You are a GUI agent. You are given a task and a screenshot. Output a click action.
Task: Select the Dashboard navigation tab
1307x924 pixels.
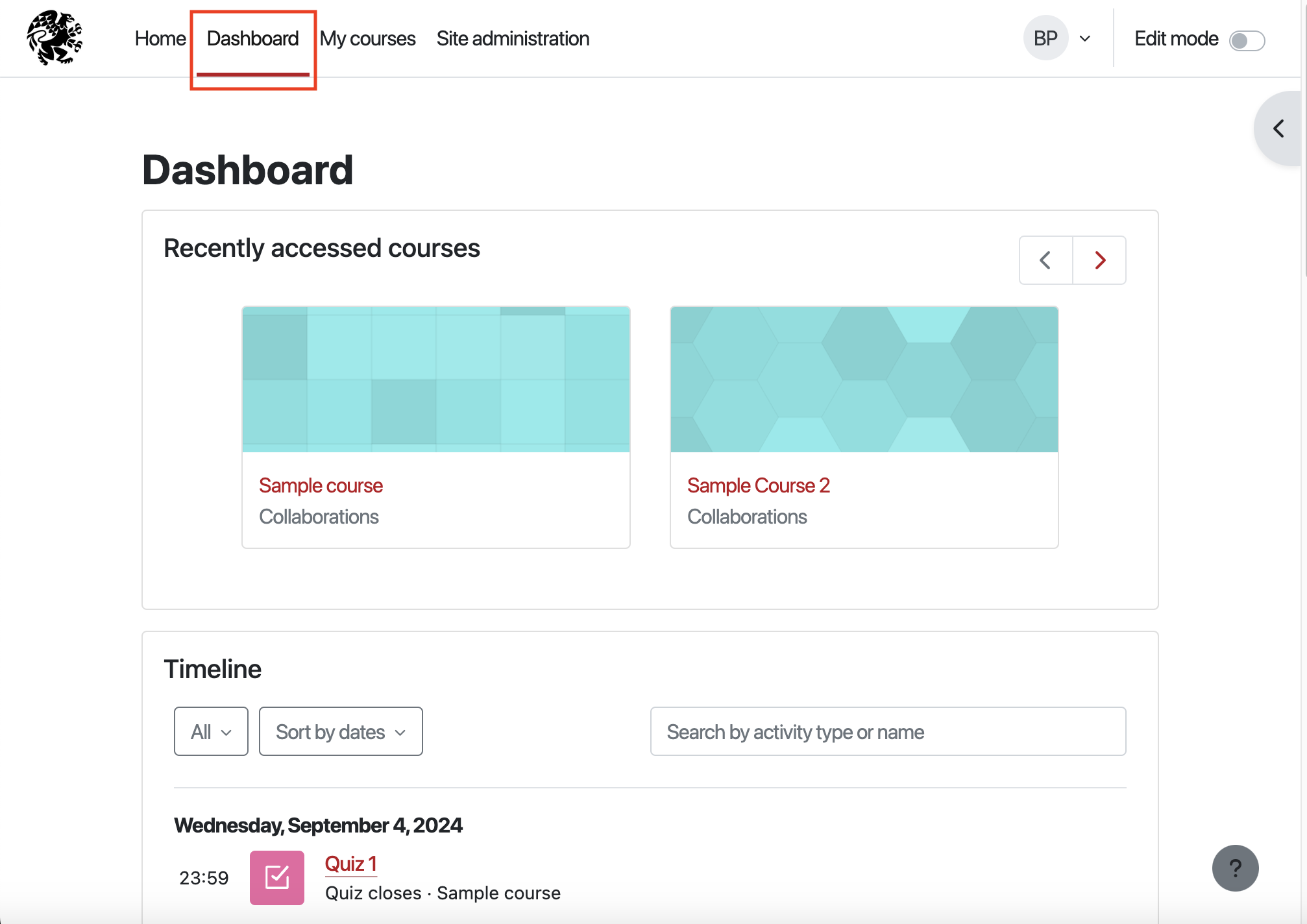coord(252,39)
